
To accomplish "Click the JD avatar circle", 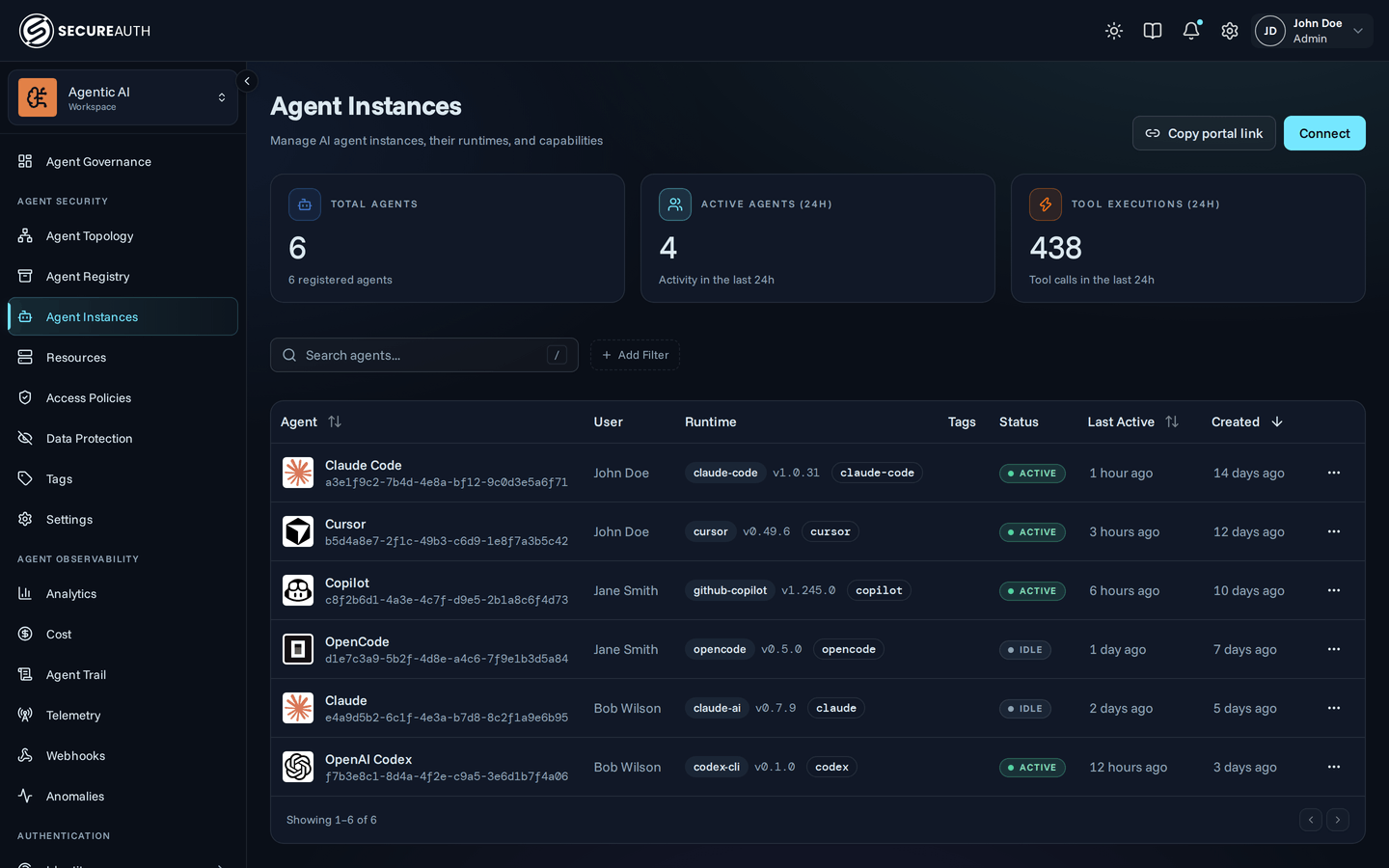I will (1270, 31).
